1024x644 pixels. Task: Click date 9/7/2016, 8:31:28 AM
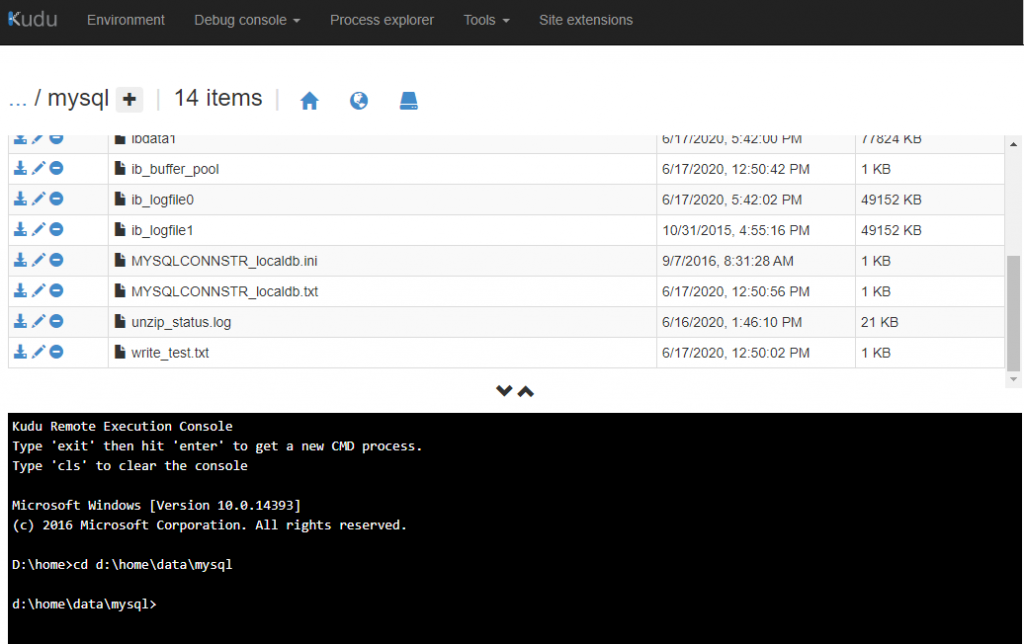click(x=728, y=261)
